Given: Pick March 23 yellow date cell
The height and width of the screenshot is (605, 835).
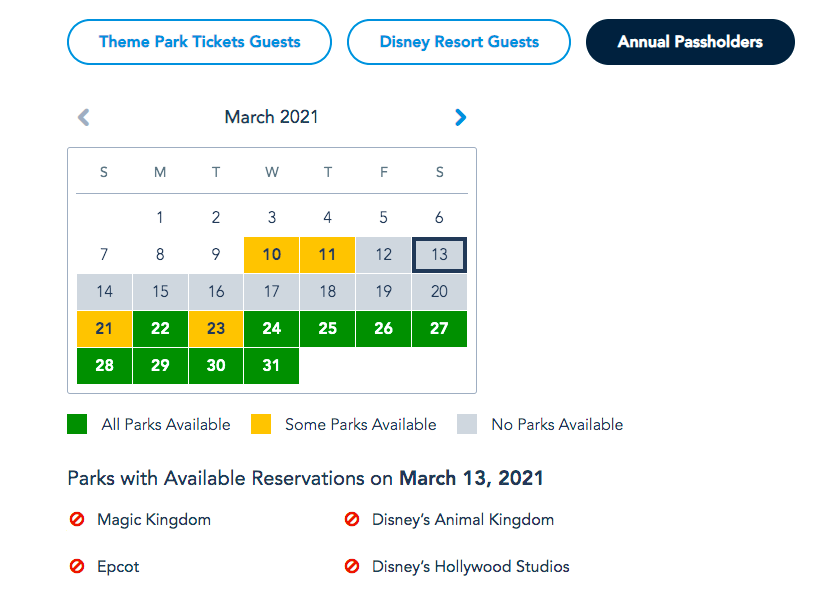Looking at the screenshot, I should 216,328.
